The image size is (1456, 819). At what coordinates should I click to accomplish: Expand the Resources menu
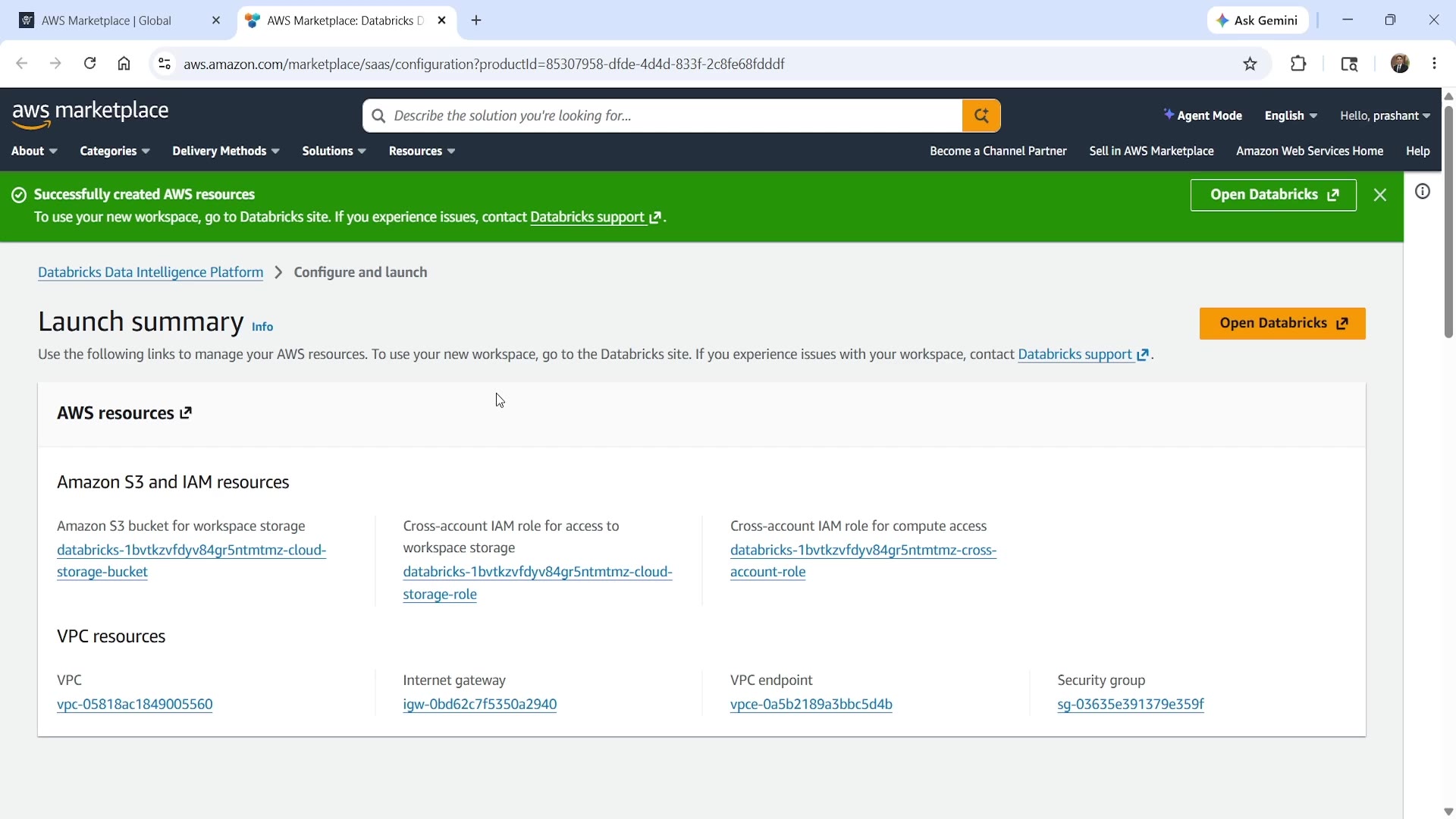(422, 151)
